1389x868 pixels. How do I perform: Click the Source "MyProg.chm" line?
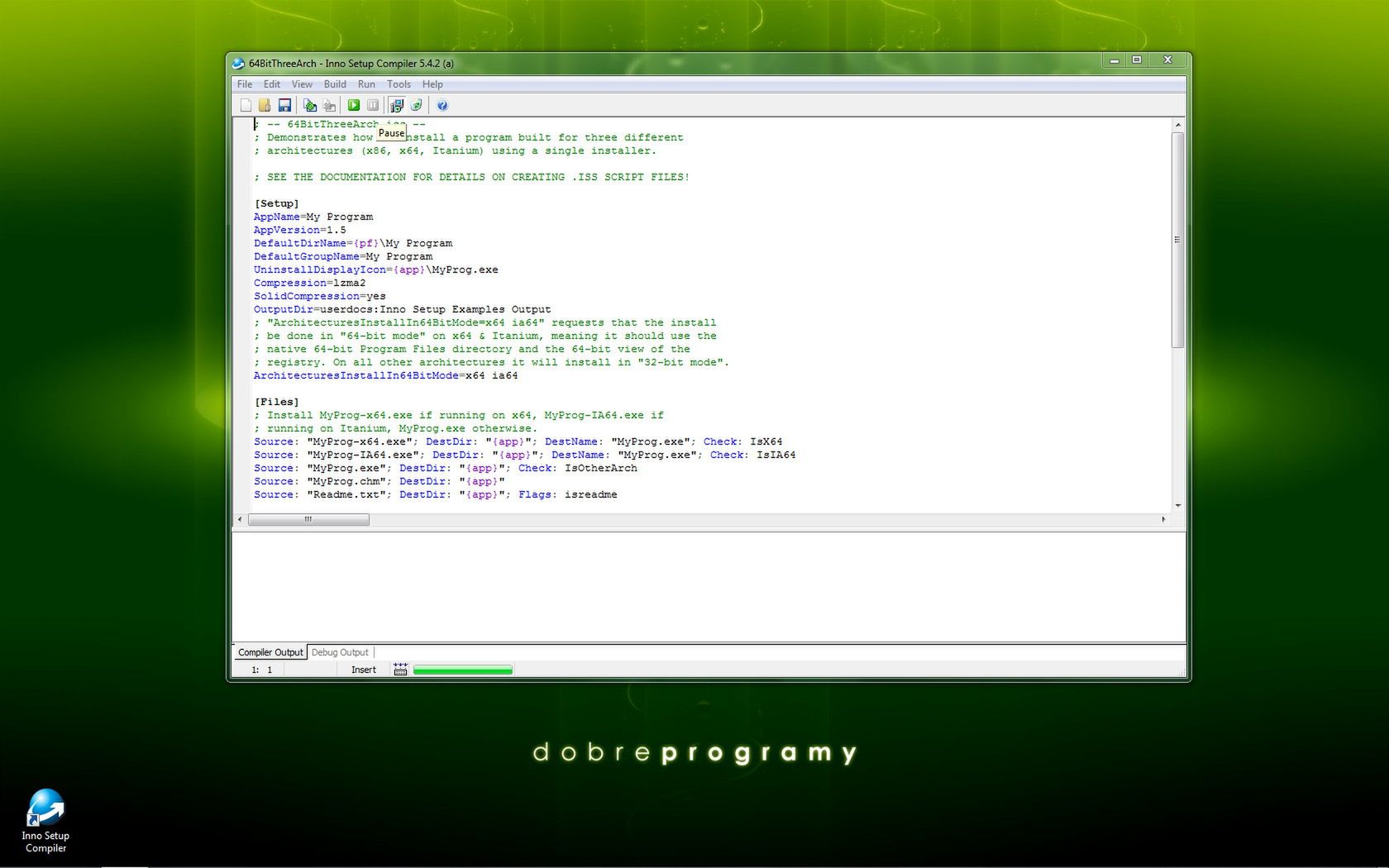point(379,481)
